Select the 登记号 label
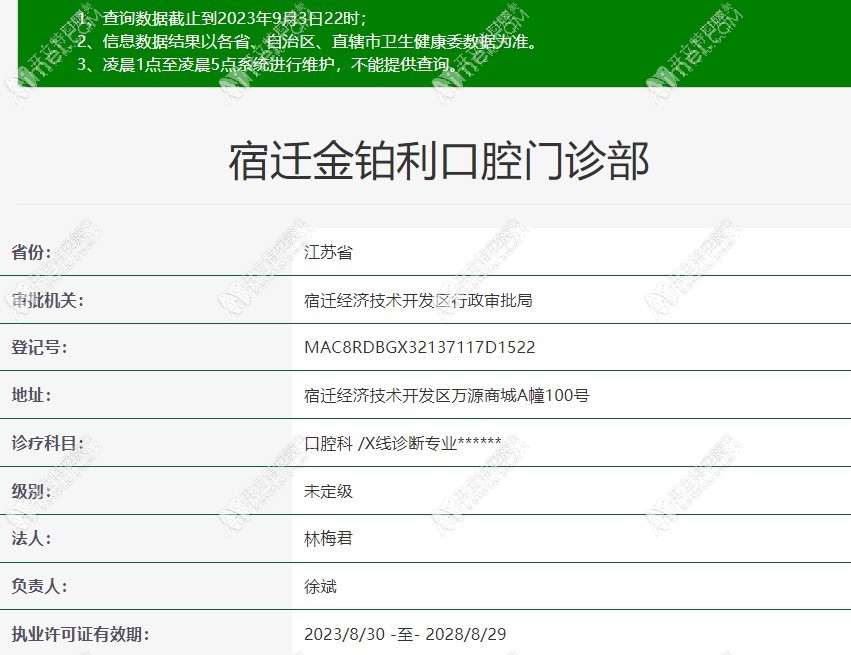The width and height of the screenshot is (851, 655). click(40, 347)
